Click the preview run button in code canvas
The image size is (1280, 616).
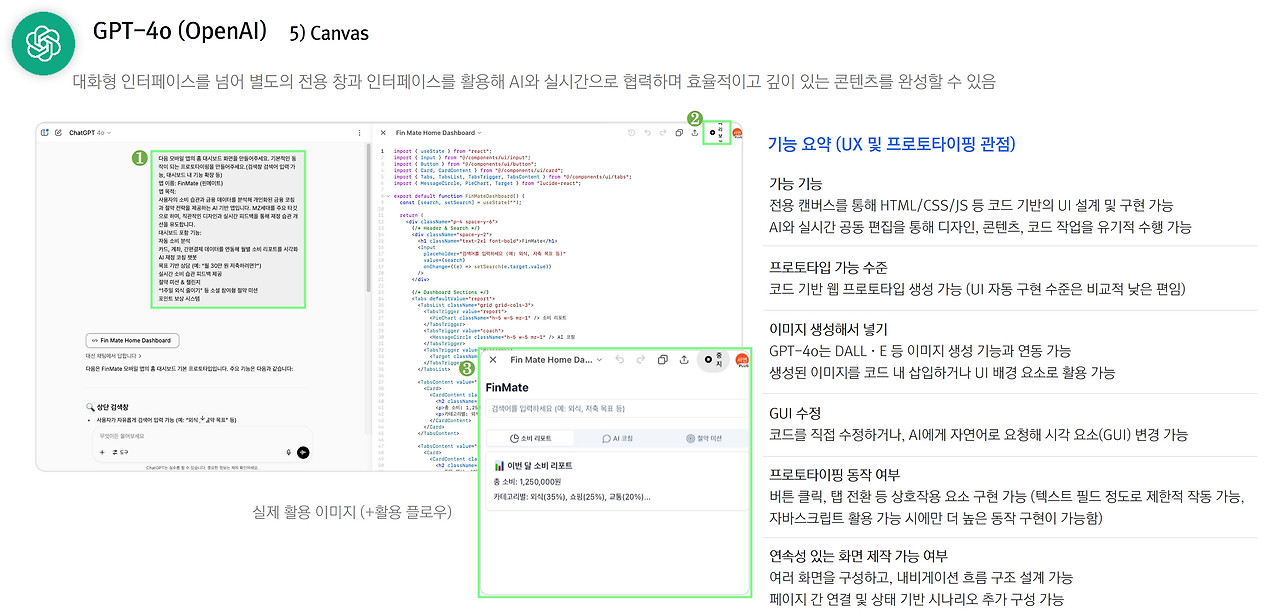[716, 132]
